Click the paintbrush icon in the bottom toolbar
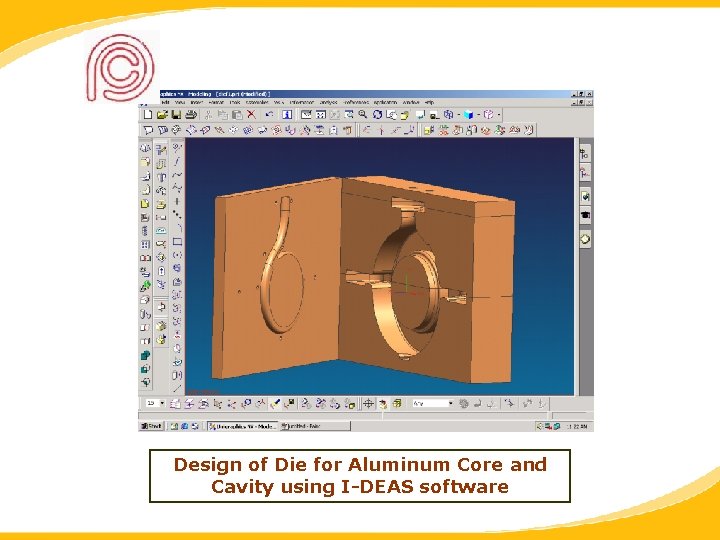Image resolution: width=720 pixels, height=540 pixels. (275, 404)
